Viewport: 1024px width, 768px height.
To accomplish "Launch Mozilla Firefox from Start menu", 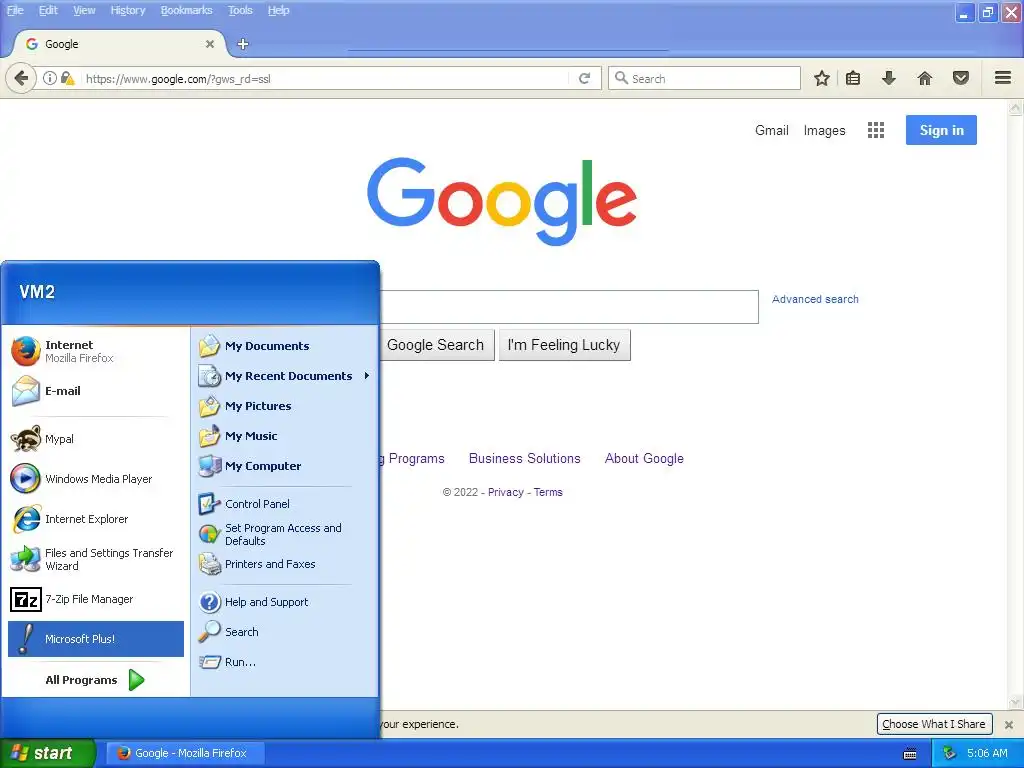I will [x=95, y=351].
